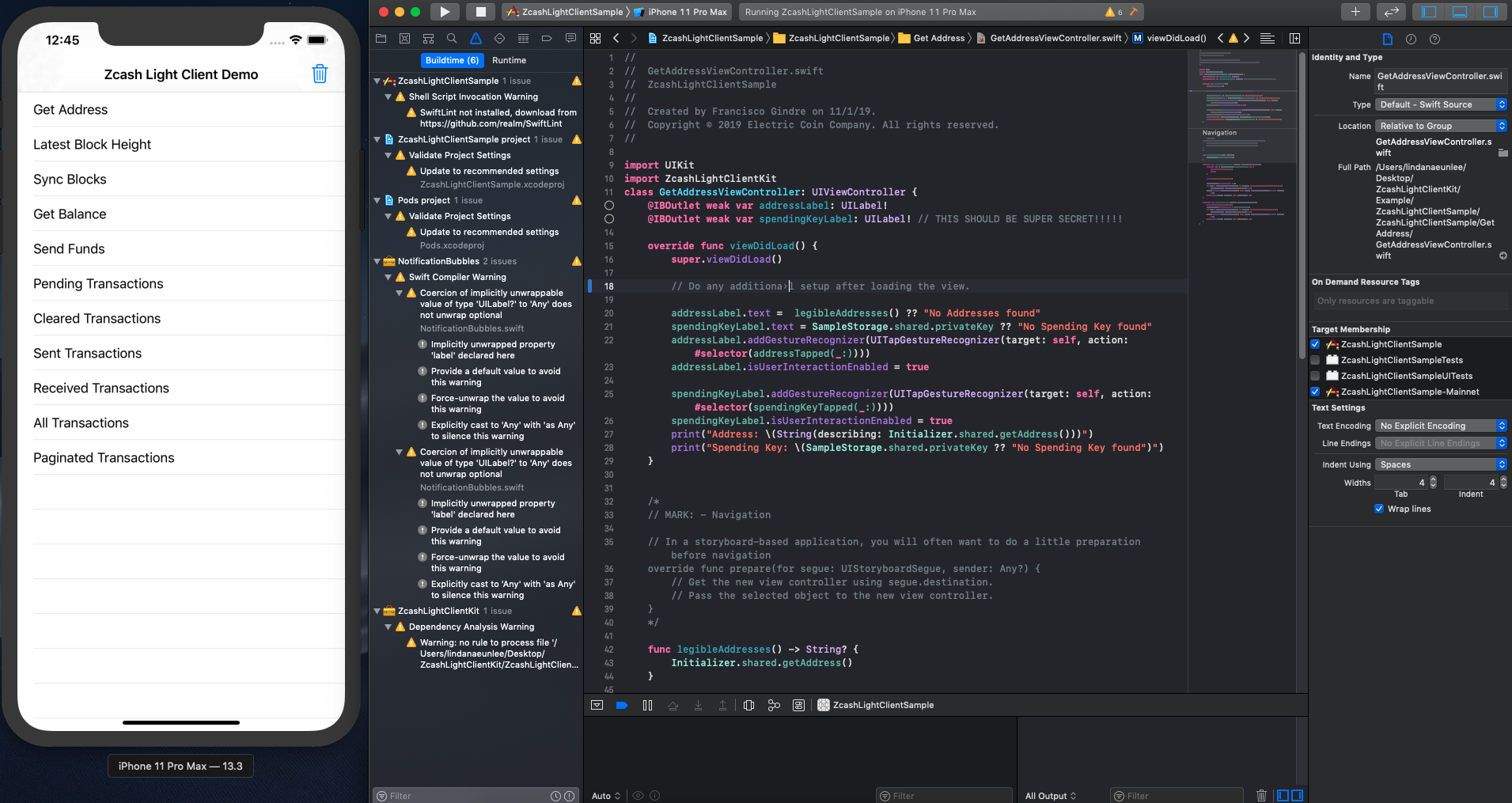Select the Quick Help inspector icon
Image resolution: width=1512 pixels, height=803 pixels.
(1434, 39)
